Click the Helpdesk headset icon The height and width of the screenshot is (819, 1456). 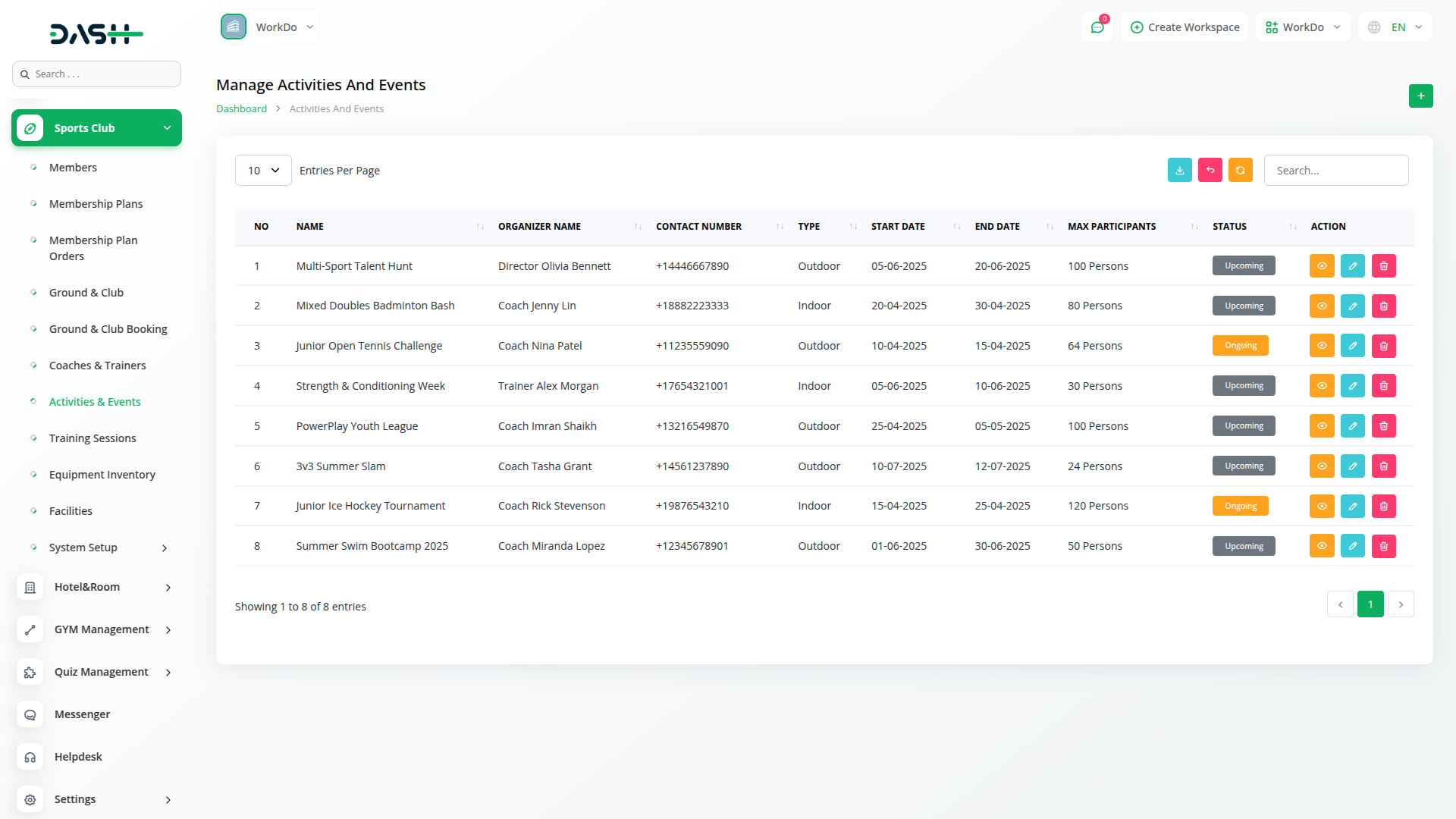(x=30, y=757)
